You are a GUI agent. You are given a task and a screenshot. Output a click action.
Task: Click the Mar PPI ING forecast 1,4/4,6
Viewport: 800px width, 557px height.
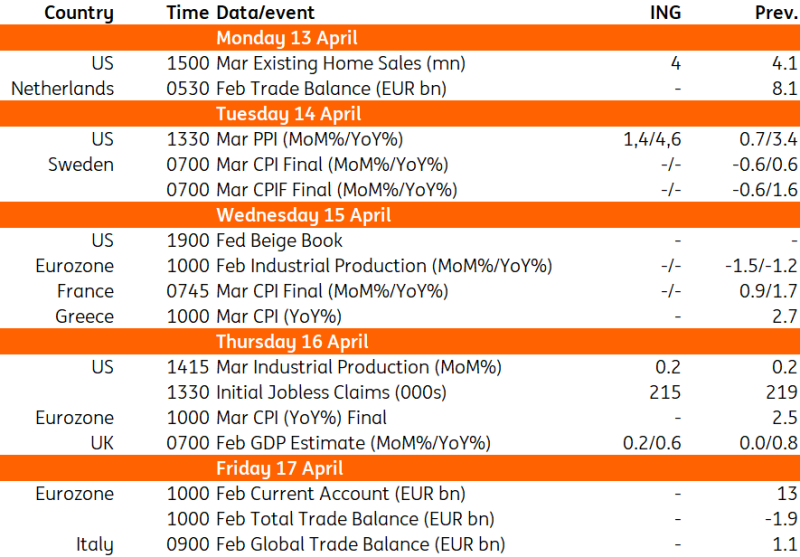coord(652,139)
